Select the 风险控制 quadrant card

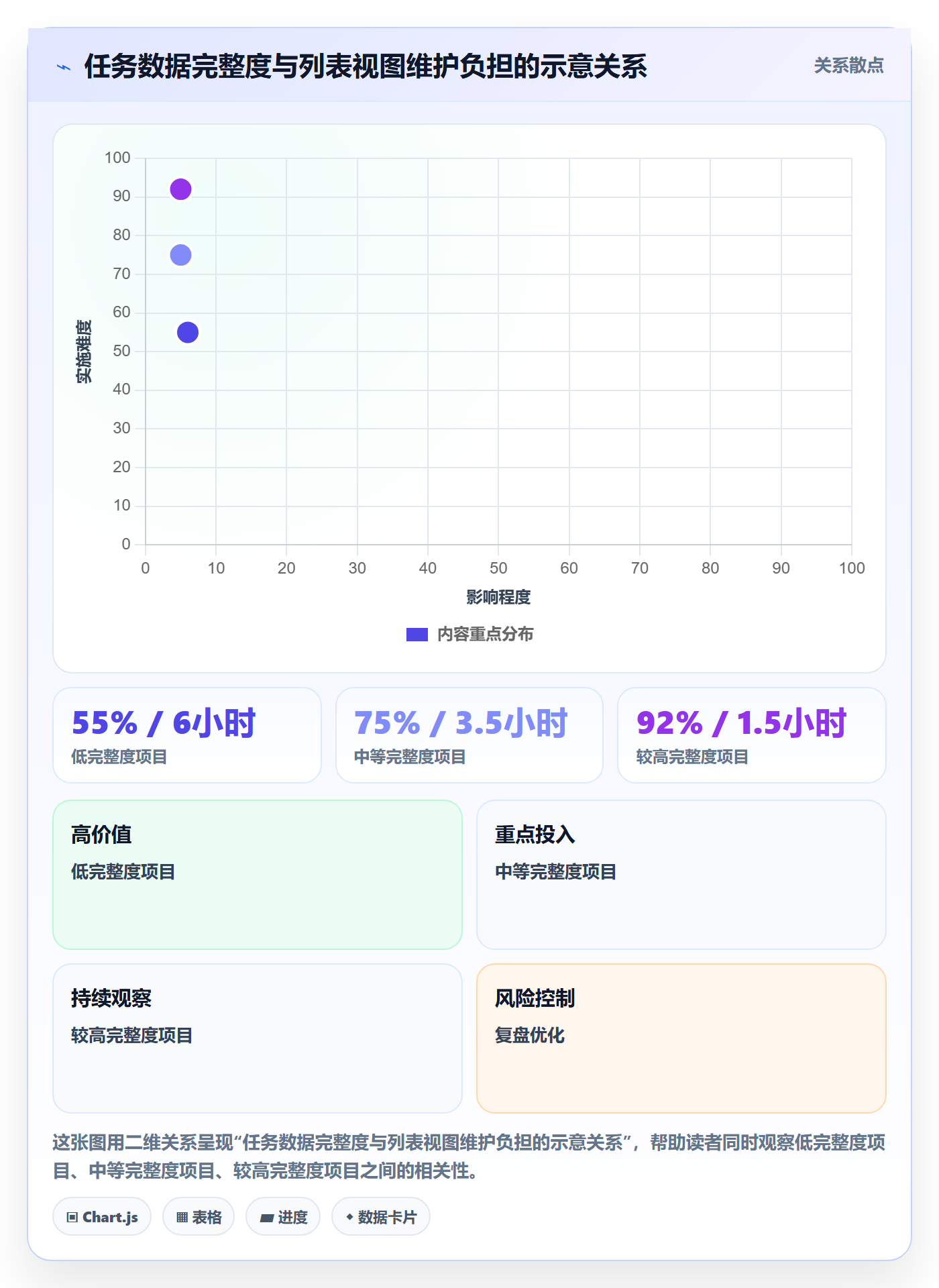pyautogui.click(x=681, y=1038)
